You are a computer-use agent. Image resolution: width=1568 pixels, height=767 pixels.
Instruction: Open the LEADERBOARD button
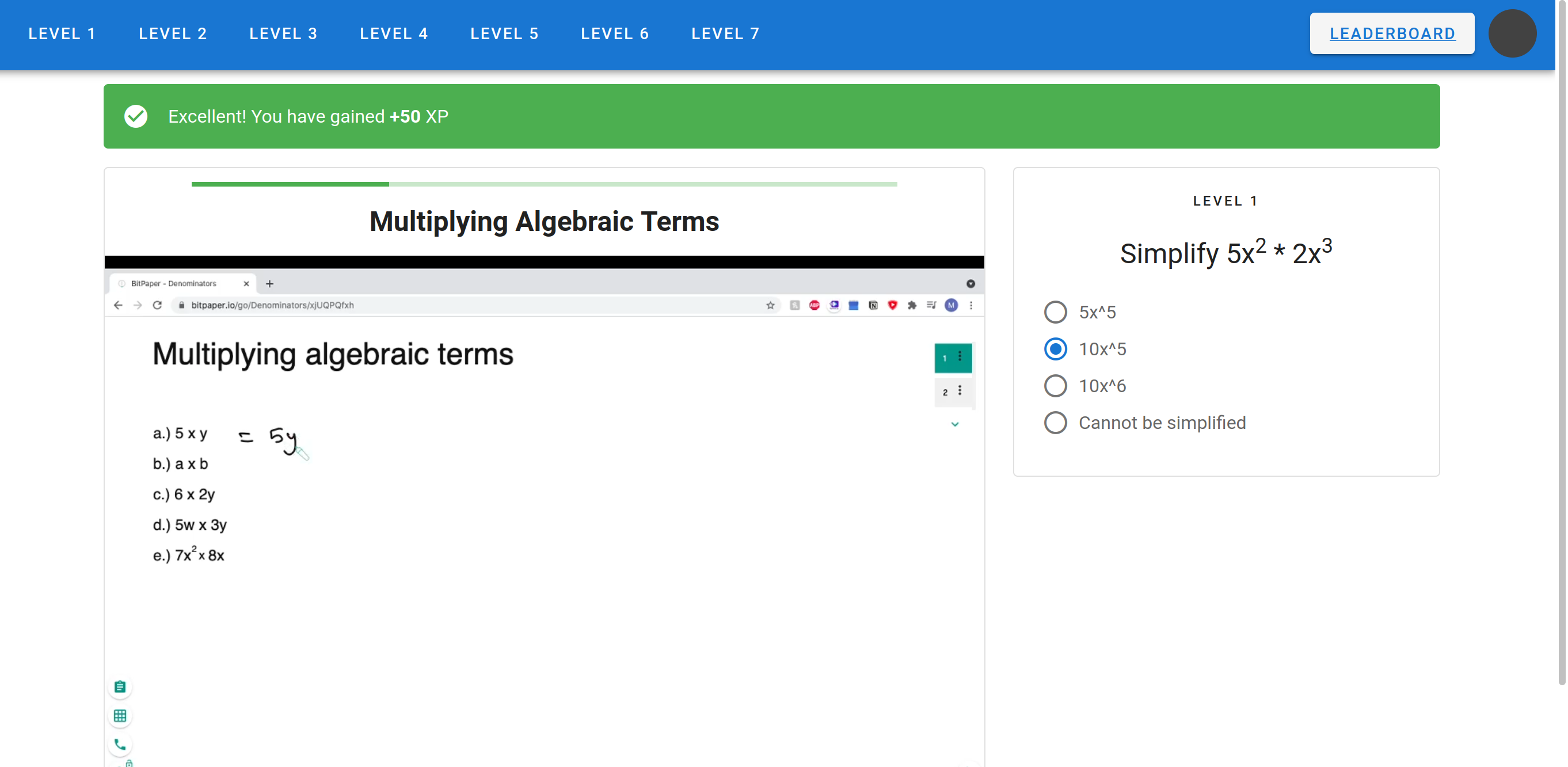[x=1391, y=34]
